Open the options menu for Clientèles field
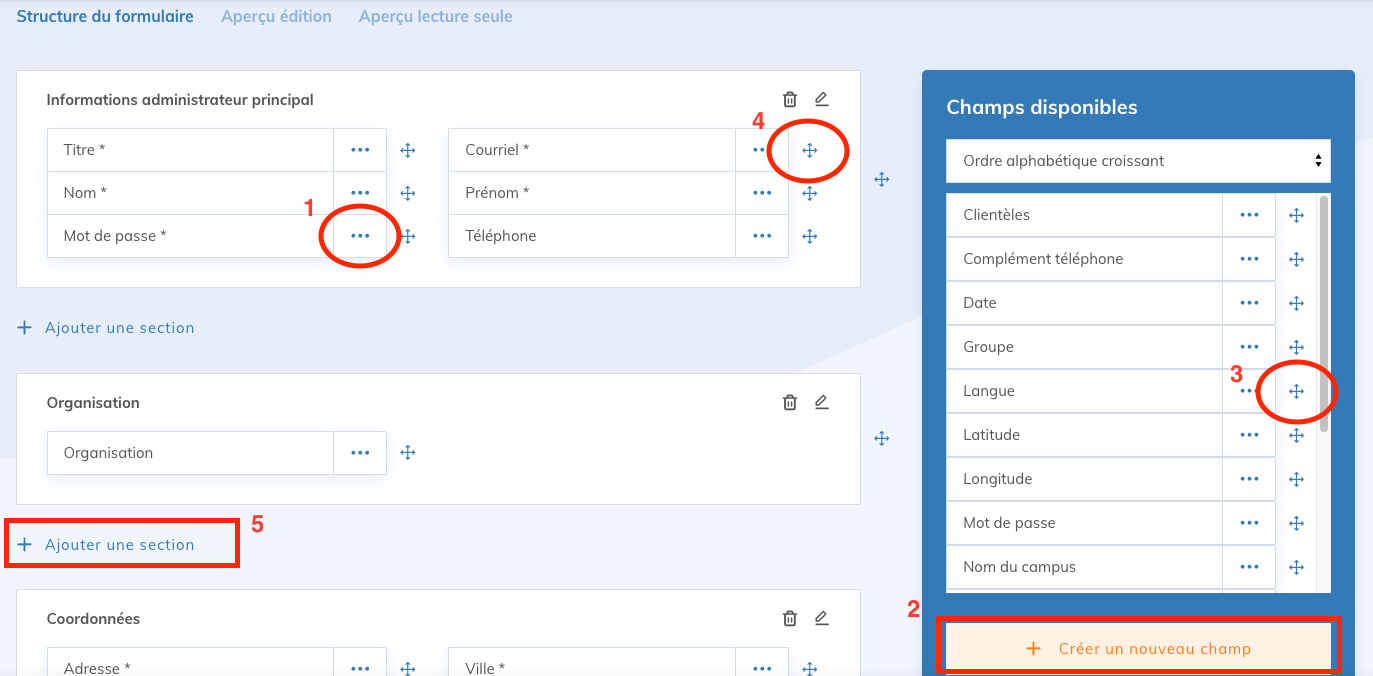The height and width of the screenshot is (676, 1373). (x=1249, y=215)
